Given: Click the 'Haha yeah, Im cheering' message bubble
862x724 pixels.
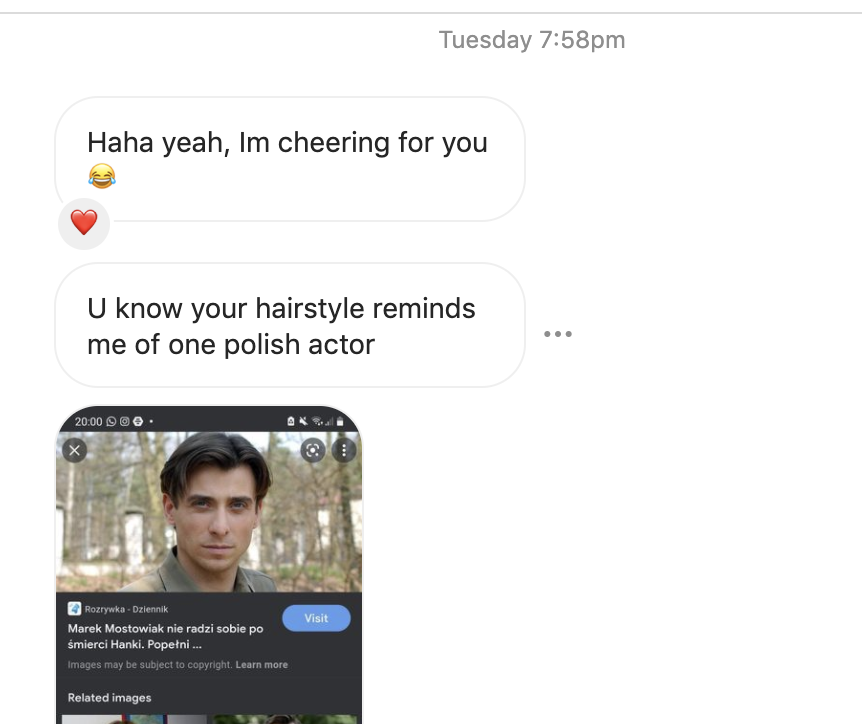Looking at the screenshot, I should pyautogui.click(x=290, y=159).
